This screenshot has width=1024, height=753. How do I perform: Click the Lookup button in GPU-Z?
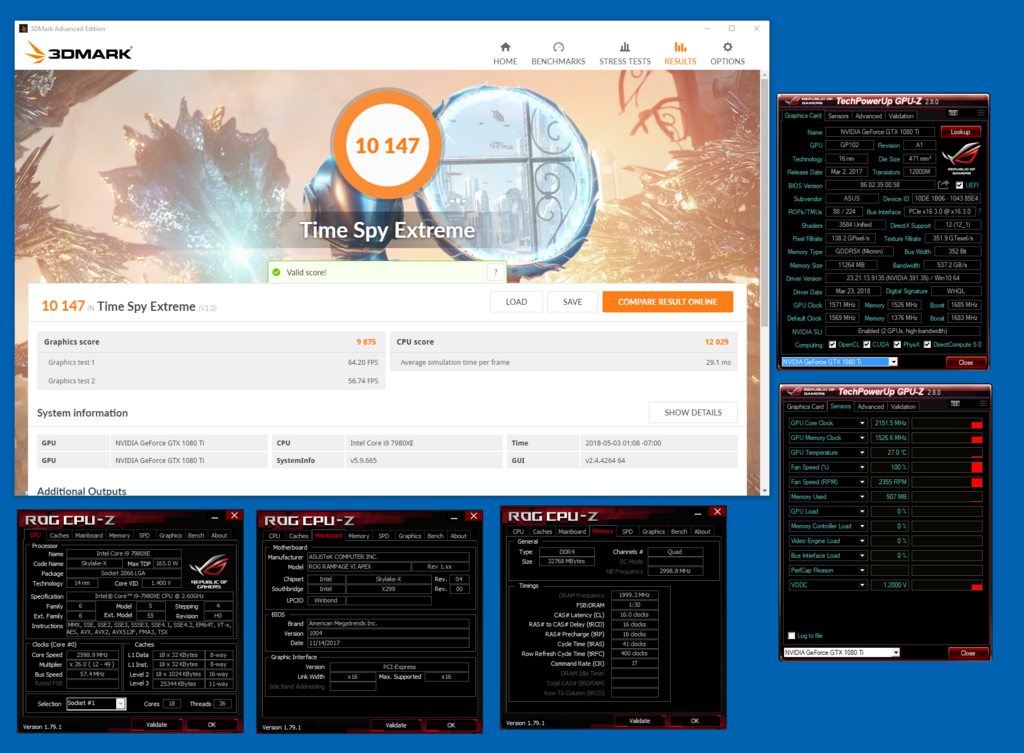960,132
